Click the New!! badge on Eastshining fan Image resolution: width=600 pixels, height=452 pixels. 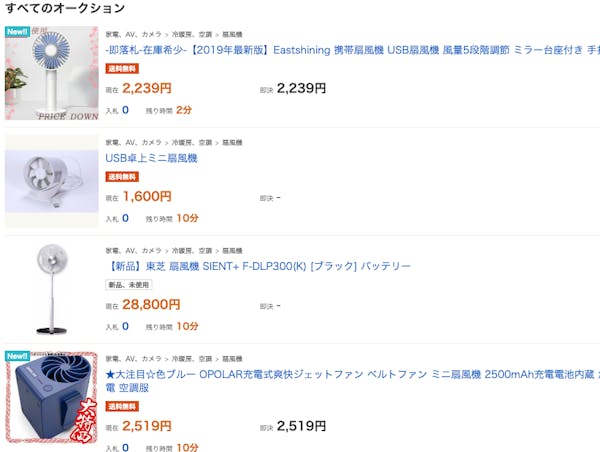[x=17, y=32]
